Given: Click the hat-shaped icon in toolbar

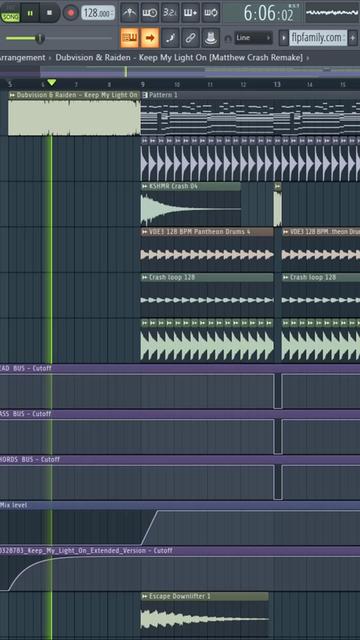Looking at the screenshot, I should pyautogui.click(x=211, y=38).
